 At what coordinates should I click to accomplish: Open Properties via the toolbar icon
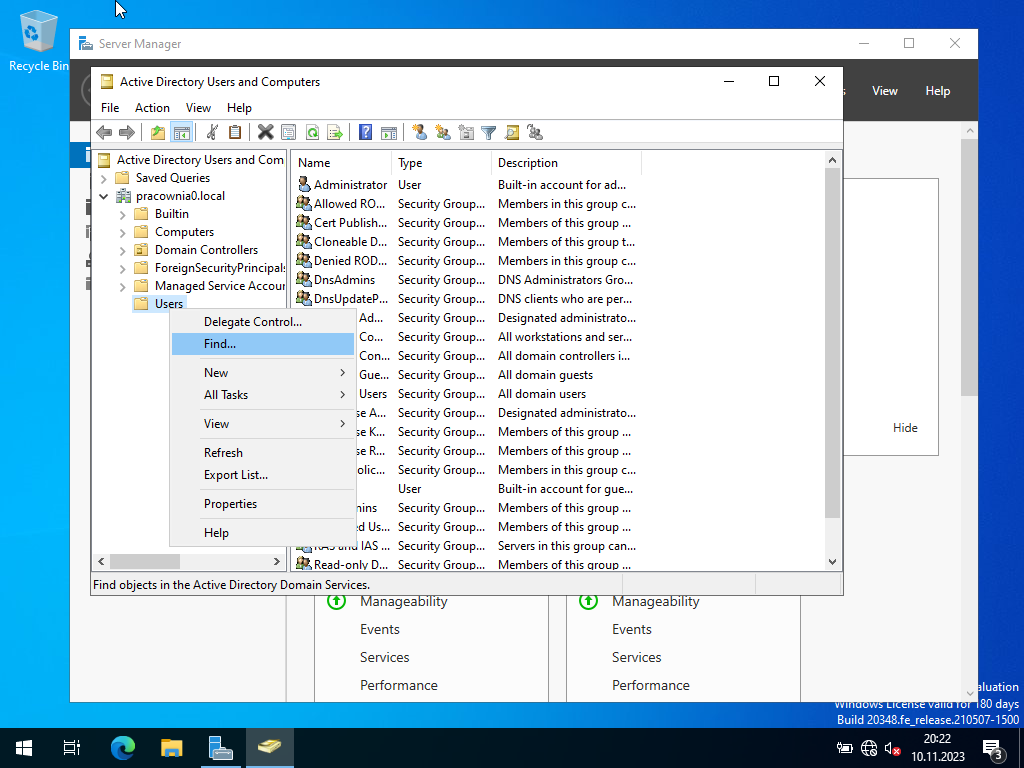click(289, 133)
